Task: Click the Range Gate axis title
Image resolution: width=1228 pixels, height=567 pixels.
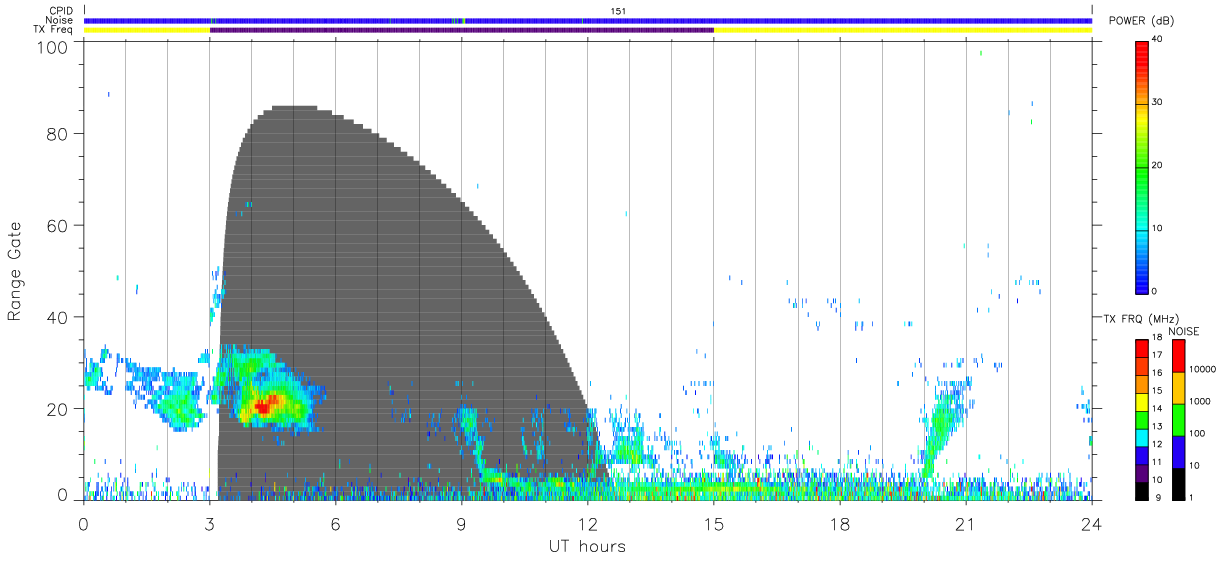Action: [16, 272]
